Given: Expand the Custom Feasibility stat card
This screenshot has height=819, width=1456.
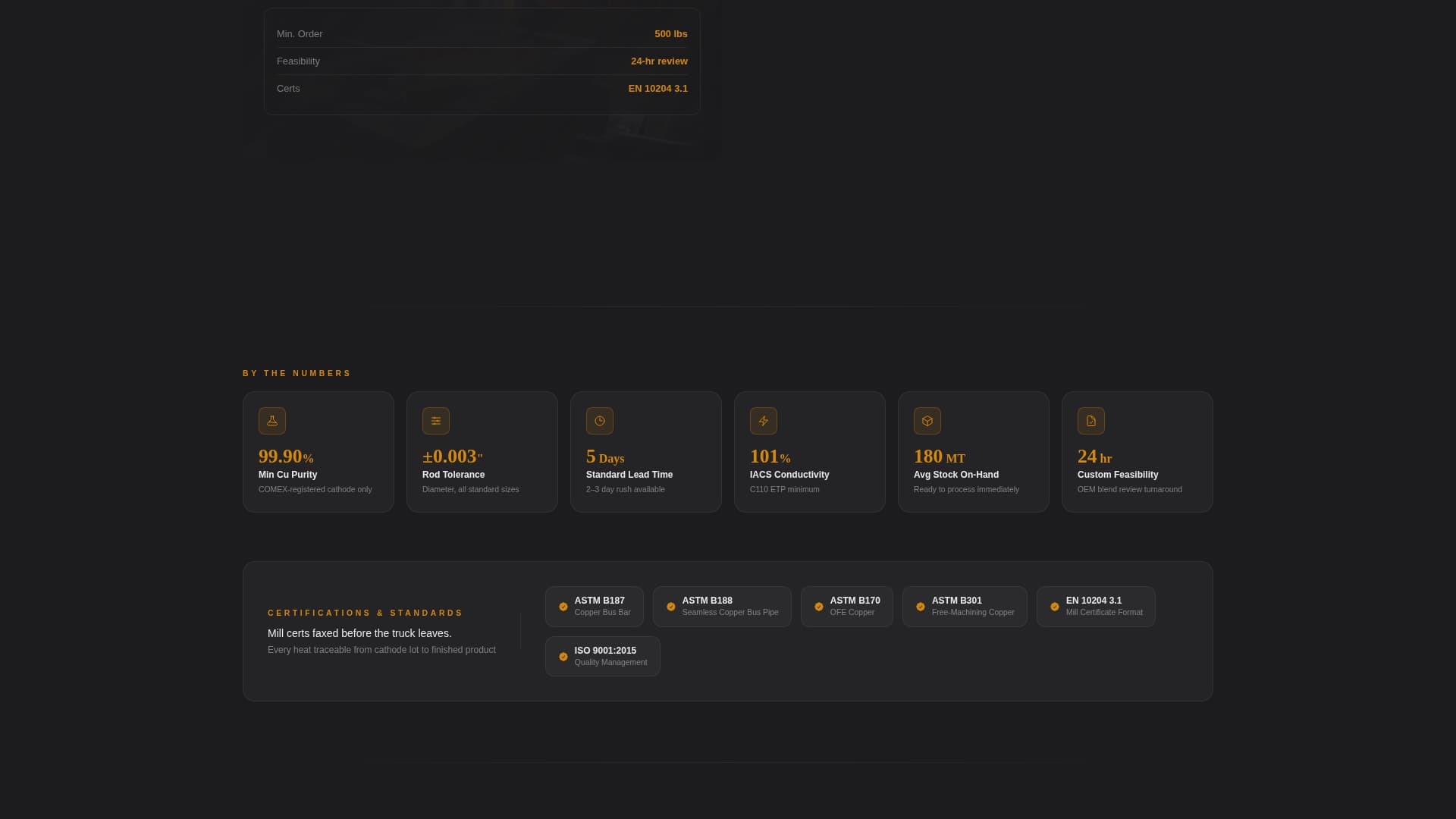Looking at the screenshot, I should point(1137,452).
